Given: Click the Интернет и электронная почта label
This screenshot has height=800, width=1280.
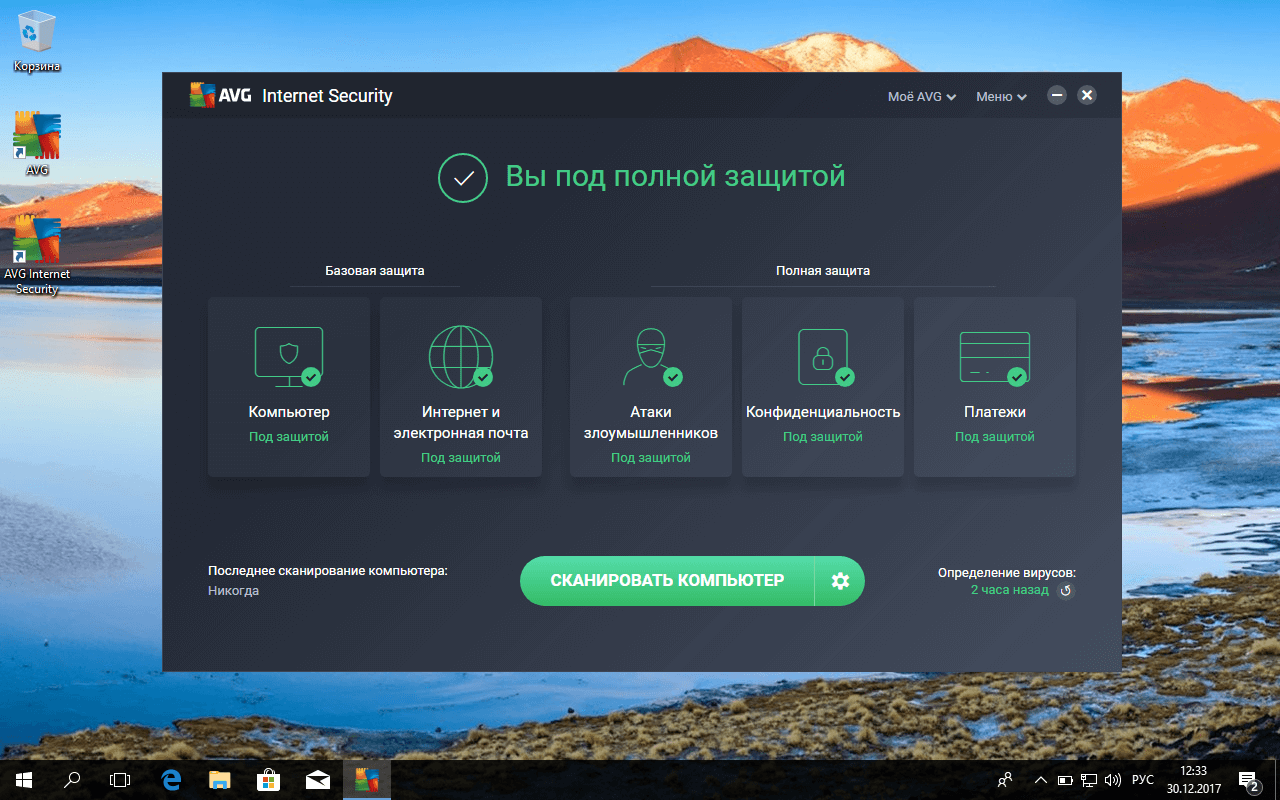Looking at the screenshot, I should [461, 422].
